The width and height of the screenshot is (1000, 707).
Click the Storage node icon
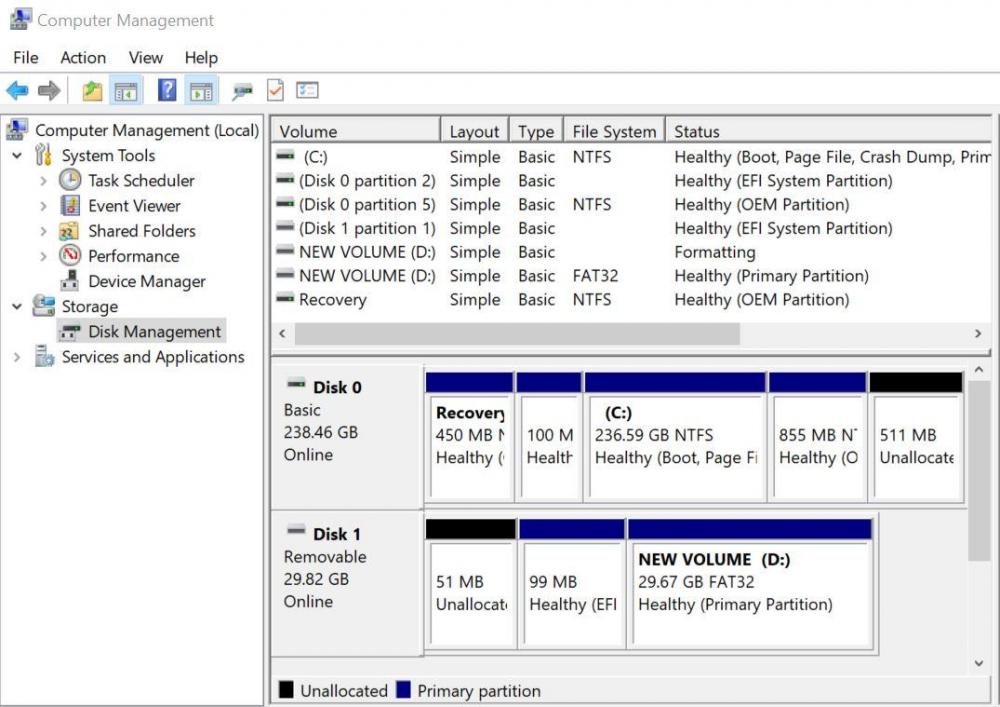coord(43,305)
